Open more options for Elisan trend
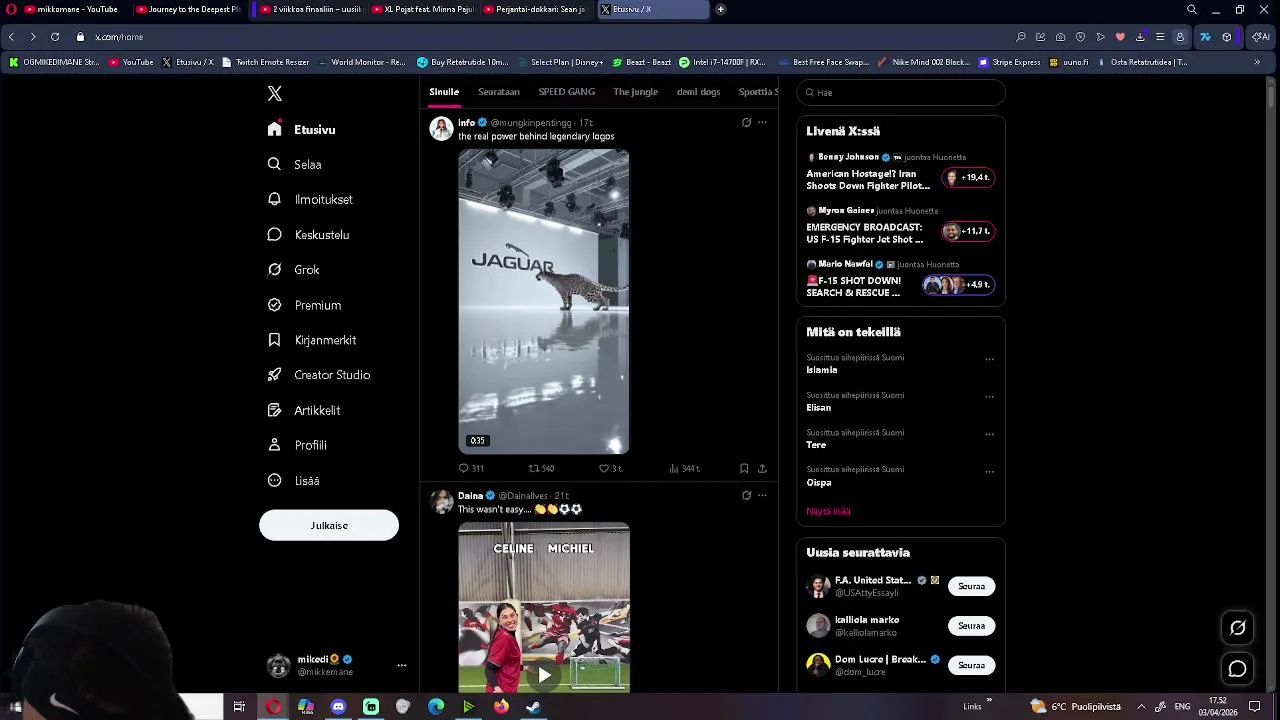Screen dimensions: 1280x720 click(989, 397)
